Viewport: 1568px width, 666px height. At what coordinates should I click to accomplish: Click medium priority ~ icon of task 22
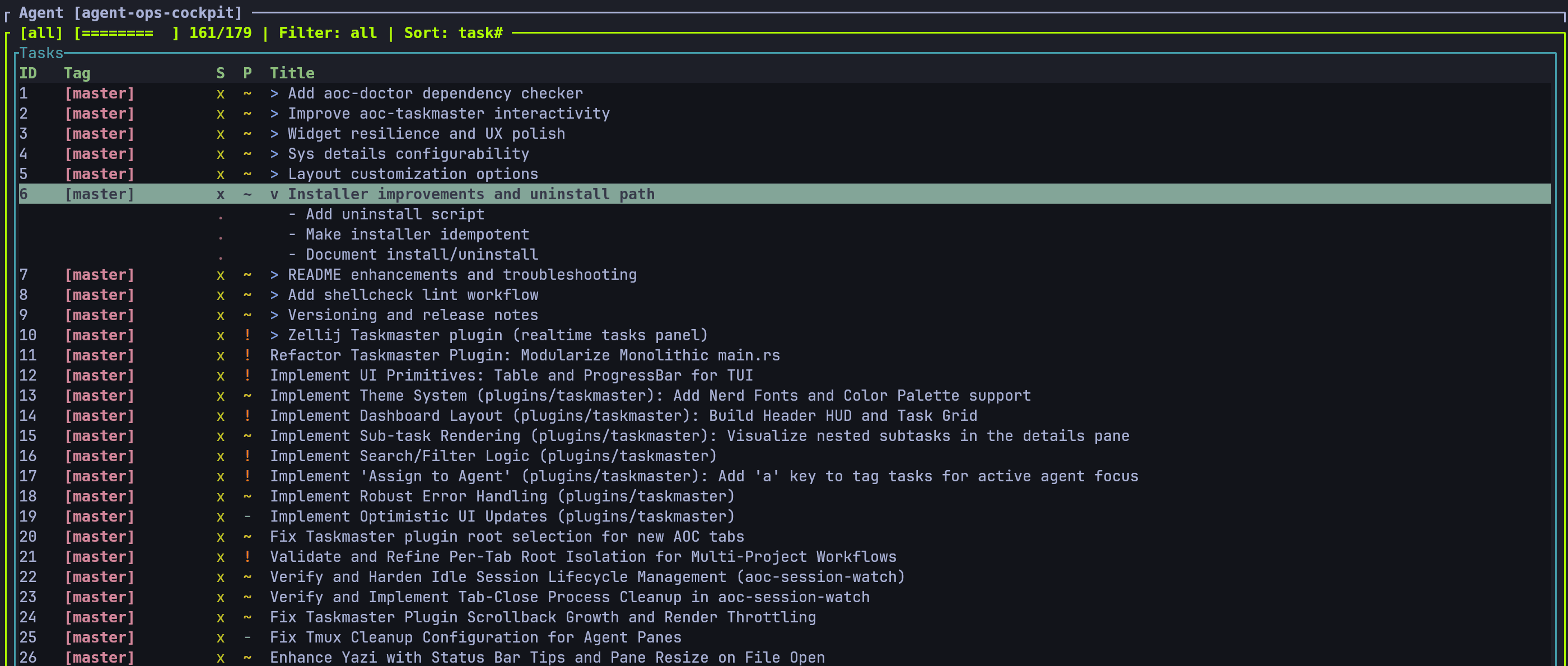coord(247,576)
